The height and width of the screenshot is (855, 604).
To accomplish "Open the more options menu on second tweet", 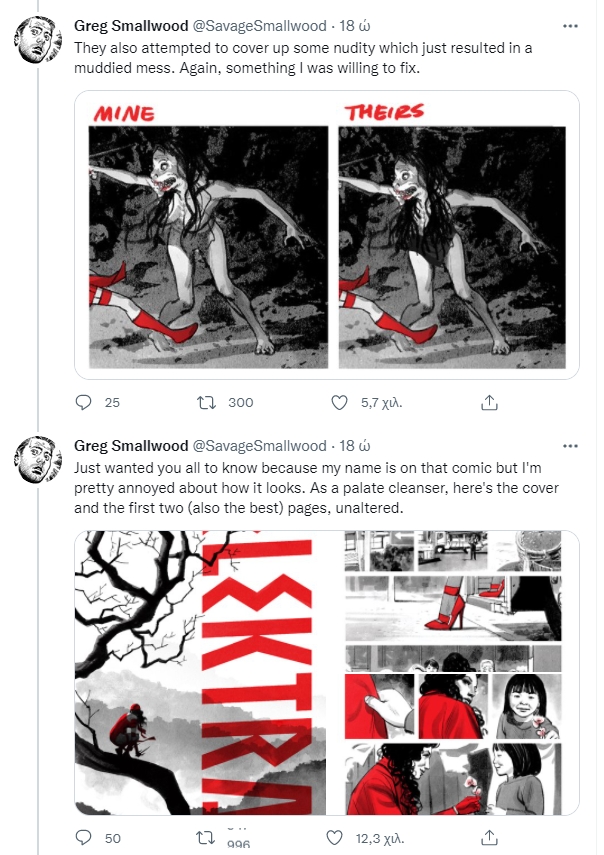I will pos(570,445).
